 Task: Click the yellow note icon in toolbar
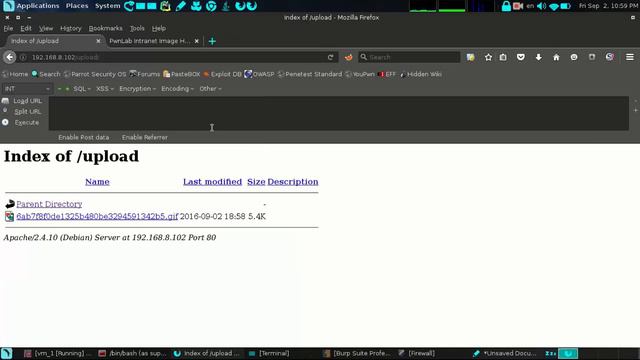[x=470, y=57]
